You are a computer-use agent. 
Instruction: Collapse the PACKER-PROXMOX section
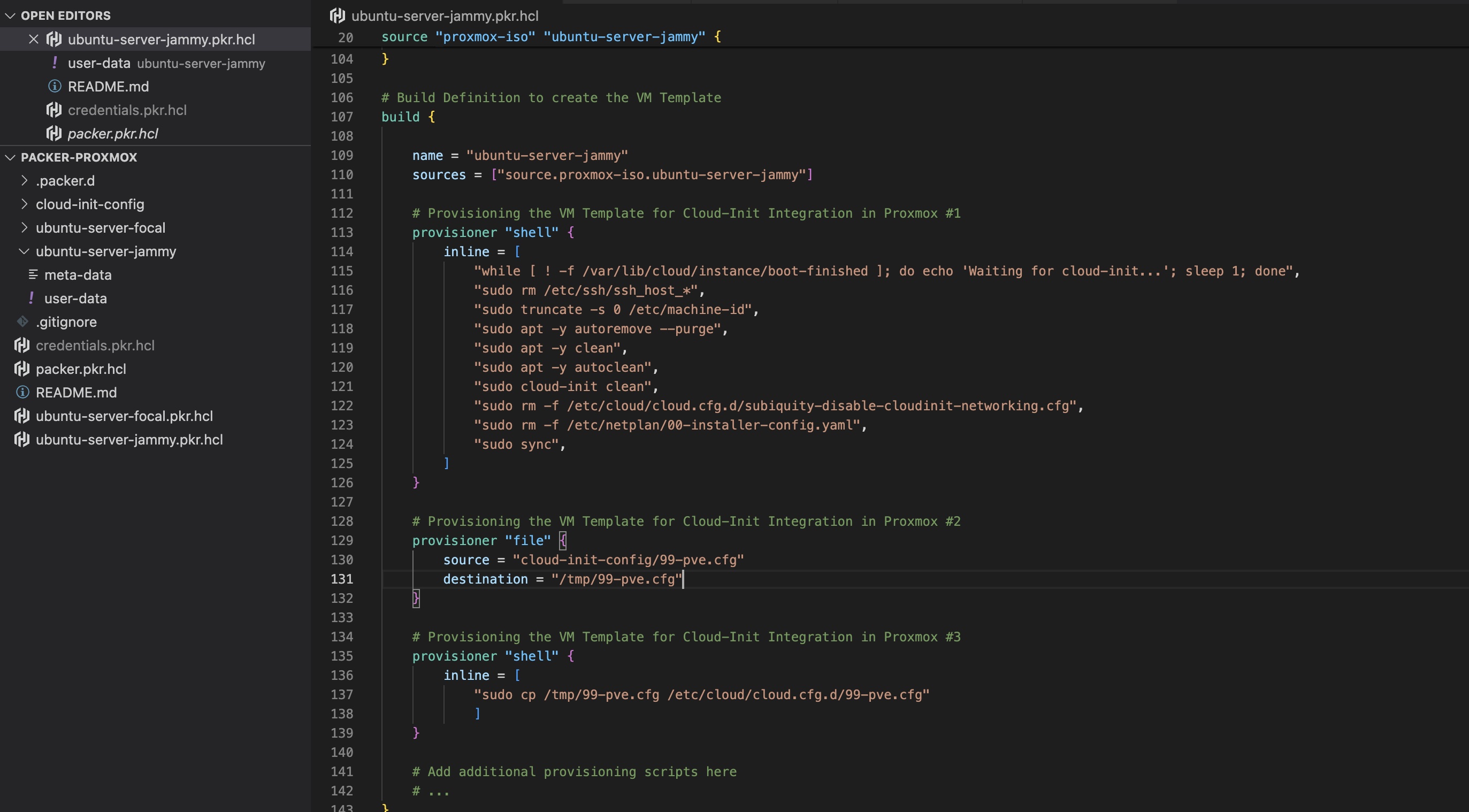(x=10, y=157)
